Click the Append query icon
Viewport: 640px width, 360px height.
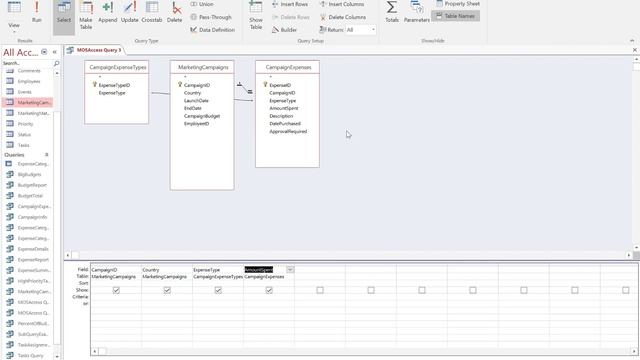click(108, 12)
